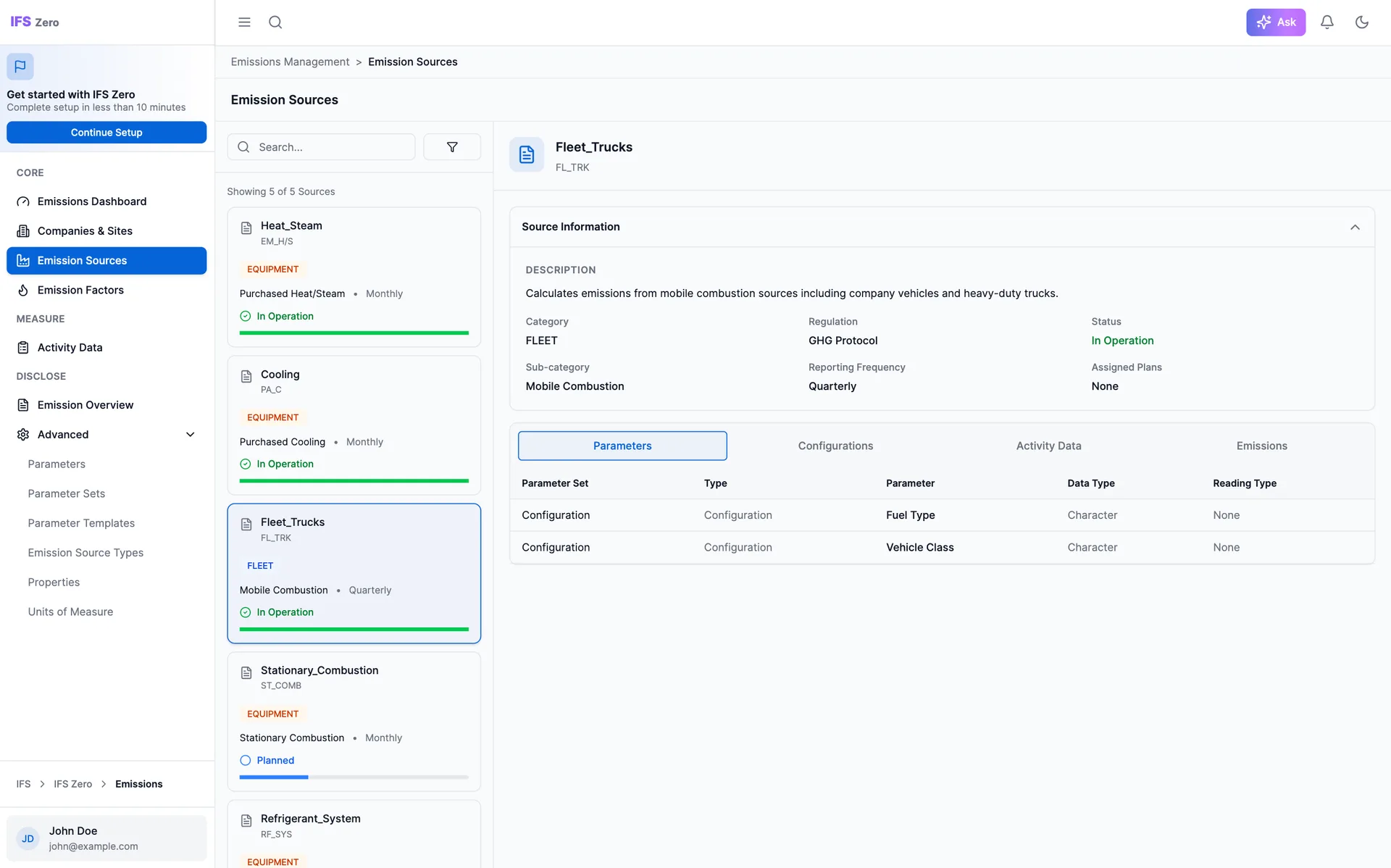Image resolution: width=1391 pixels, height=868 pixels.
Task: Open notifications bell icon
Action: 1327,22
